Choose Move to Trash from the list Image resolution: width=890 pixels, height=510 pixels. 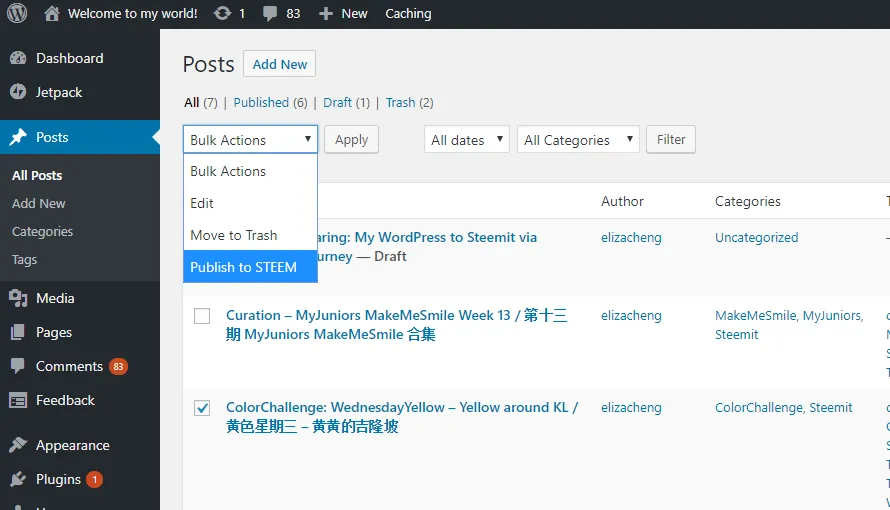(x=250, y=235)
